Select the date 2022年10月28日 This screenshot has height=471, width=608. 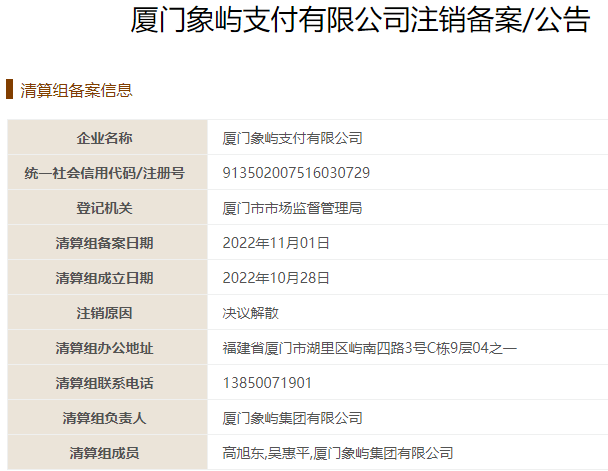point(276,278)
